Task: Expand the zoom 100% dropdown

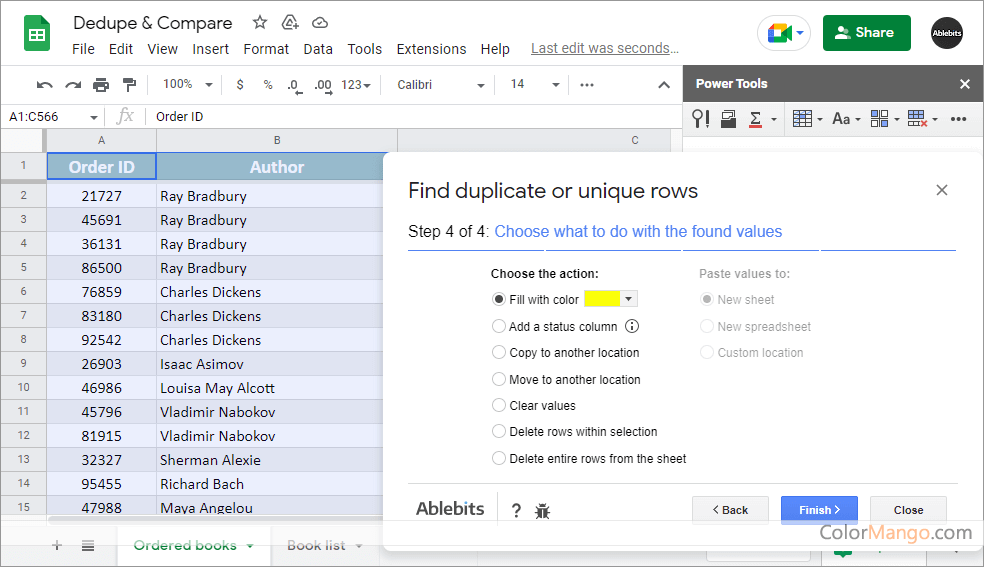Action: point(188,85)
